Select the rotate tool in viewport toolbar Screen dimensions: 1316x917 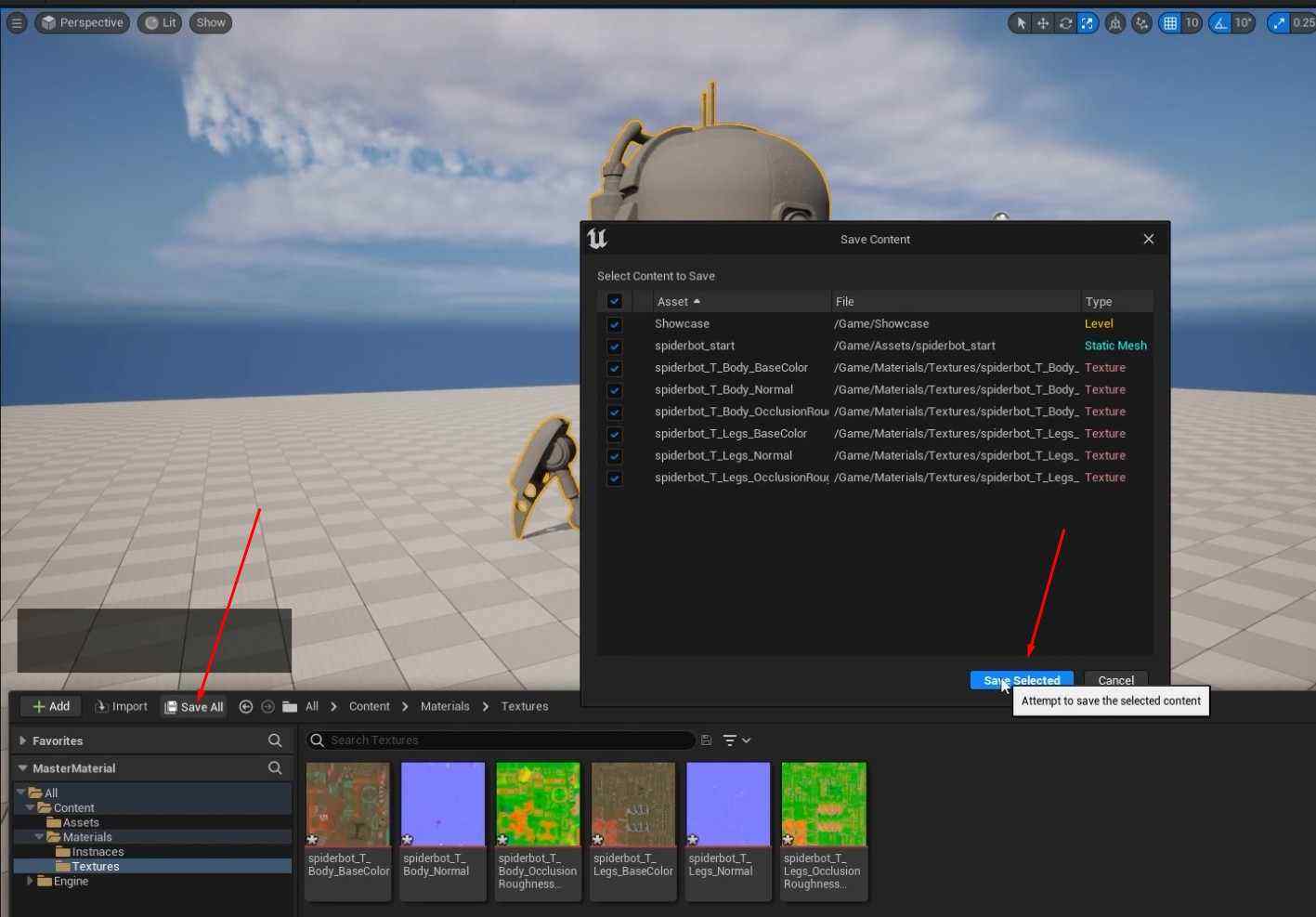[1065, 23]
